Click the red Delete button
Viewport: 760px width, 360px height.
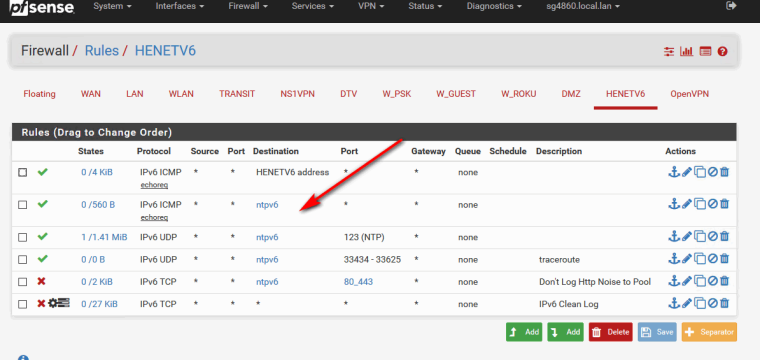(611, 332)
